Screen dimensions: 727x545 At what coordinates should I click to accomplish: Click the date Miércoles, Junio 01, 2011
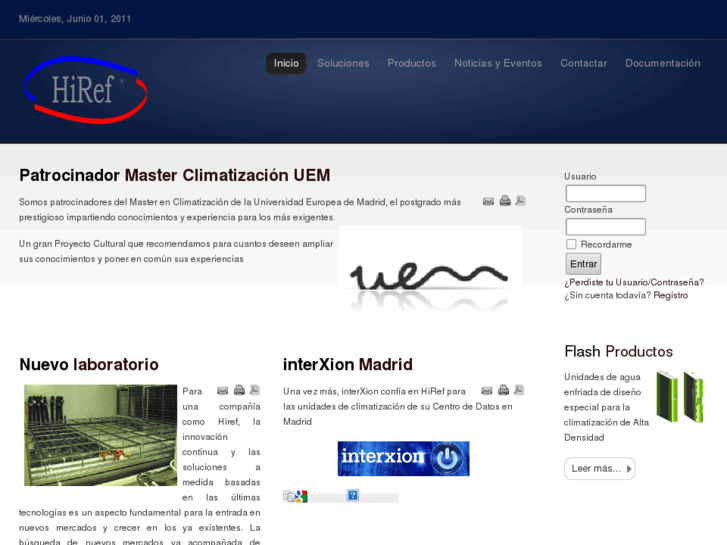[x=75, y=19]
